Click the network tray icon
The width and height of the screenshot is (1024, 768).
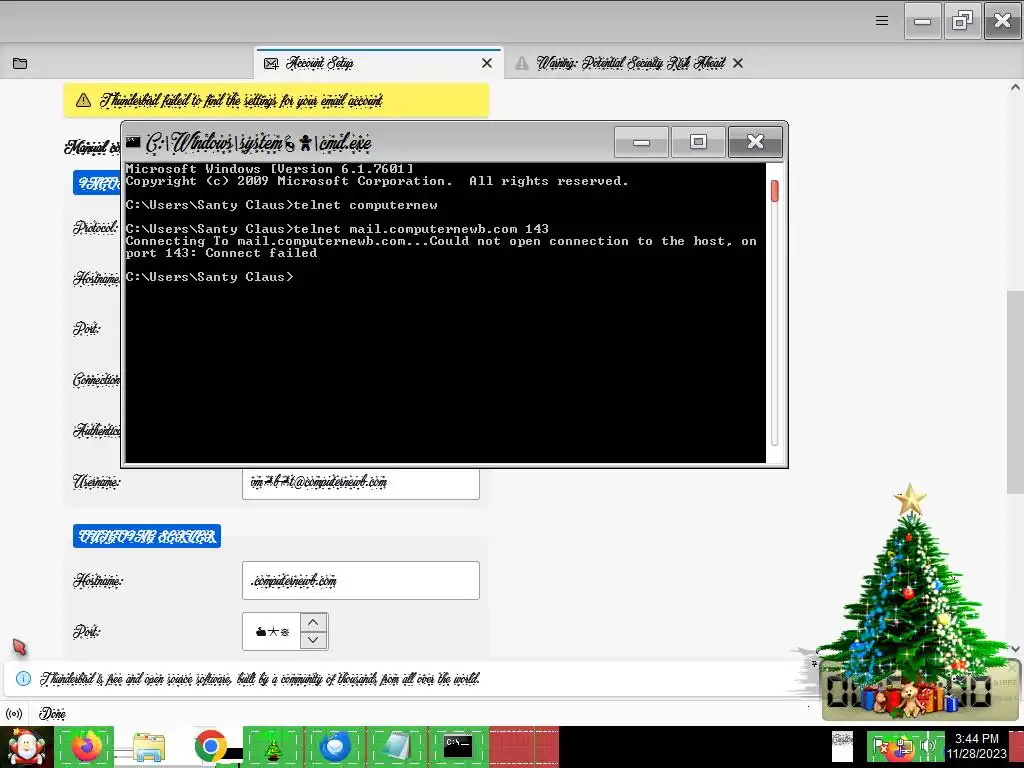(904, 747)
